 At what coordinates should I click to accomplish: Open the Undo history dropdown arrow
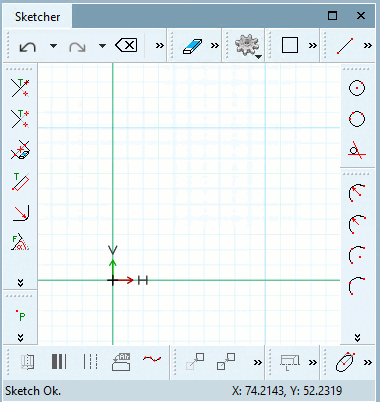click(53, 46)
